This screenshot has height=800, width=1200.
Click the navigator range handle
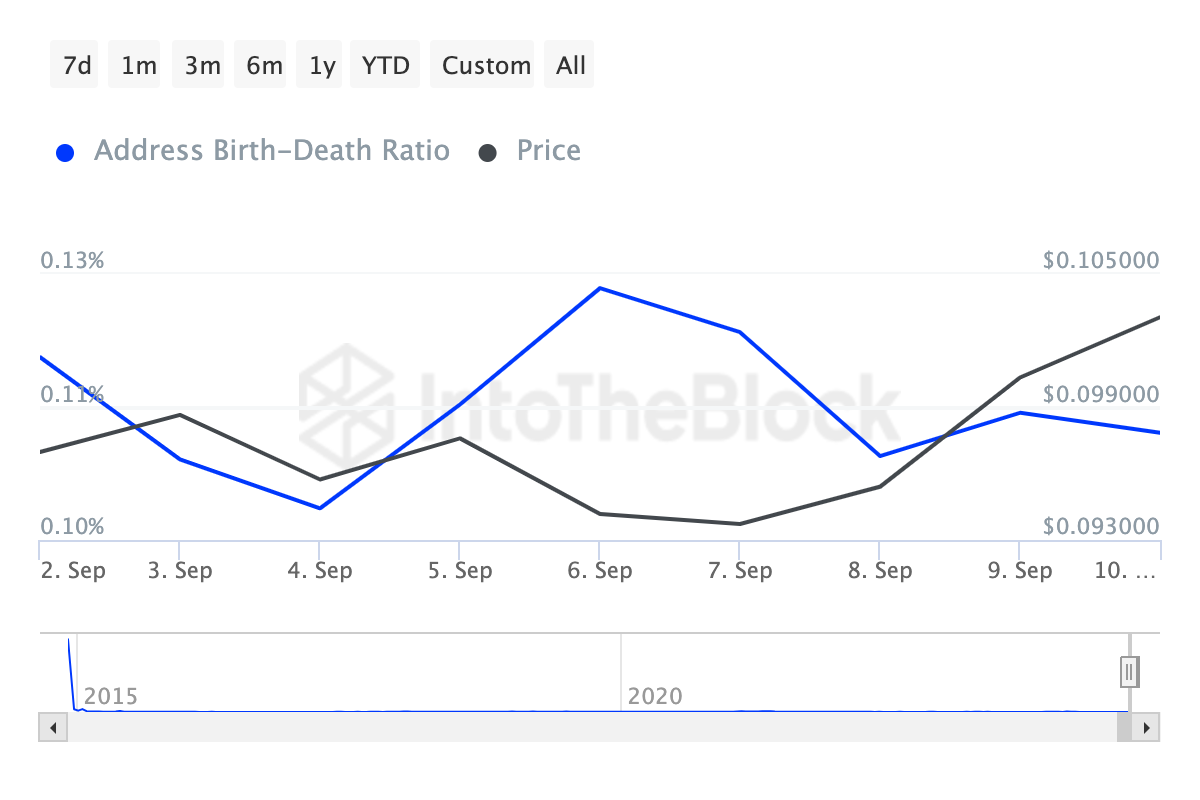(x=1129, y=671)
